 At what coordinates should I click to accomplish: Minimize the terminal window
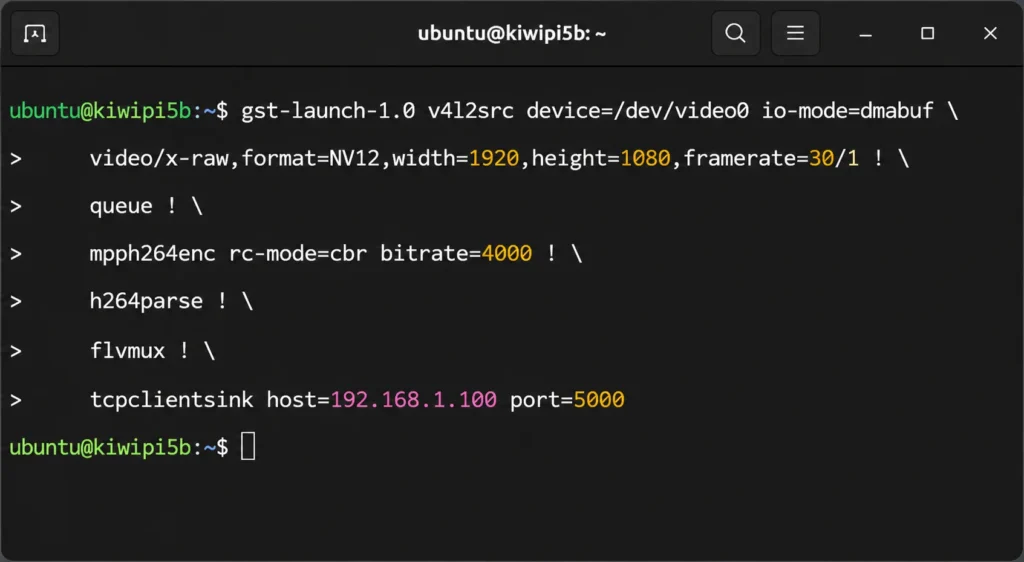tap(865, 33)
